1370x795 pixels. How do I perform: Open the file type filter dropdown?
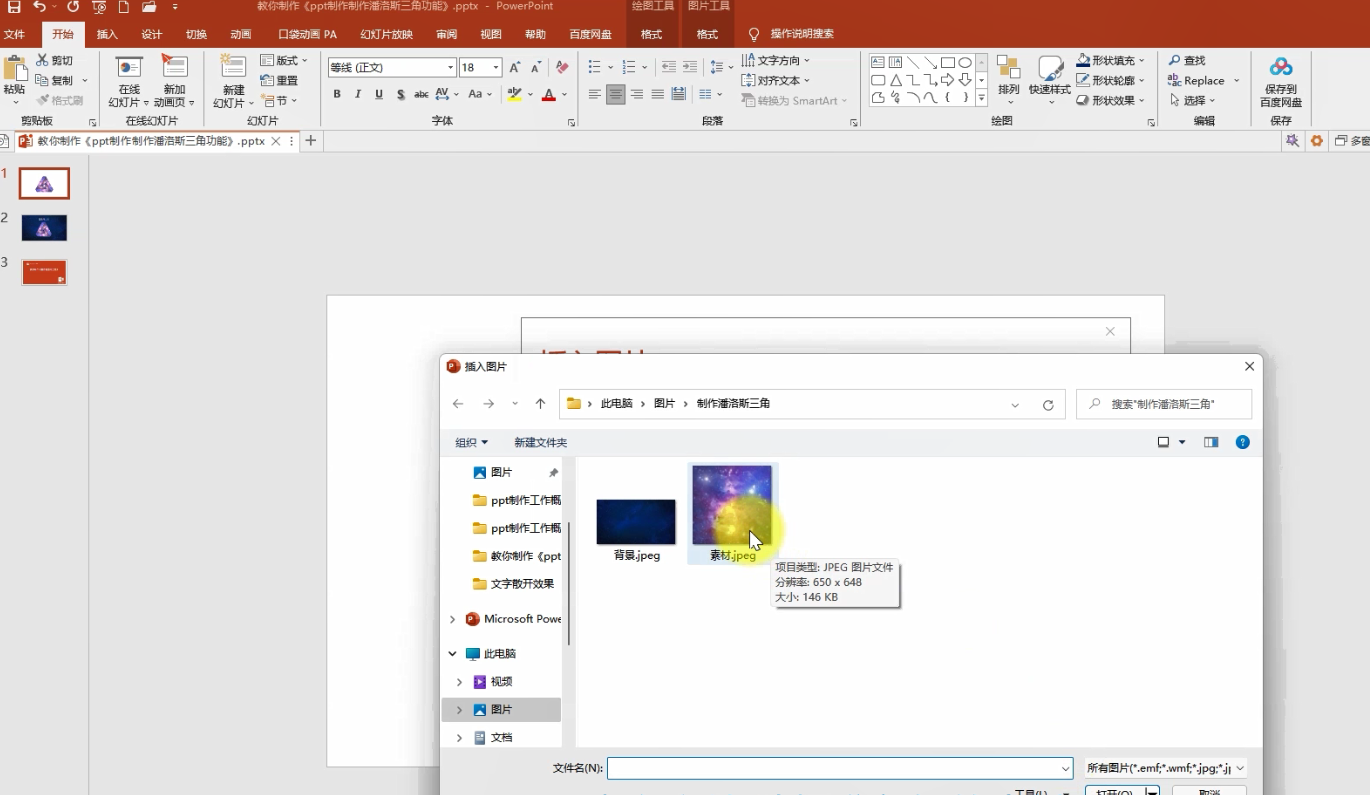(1166, 768)
